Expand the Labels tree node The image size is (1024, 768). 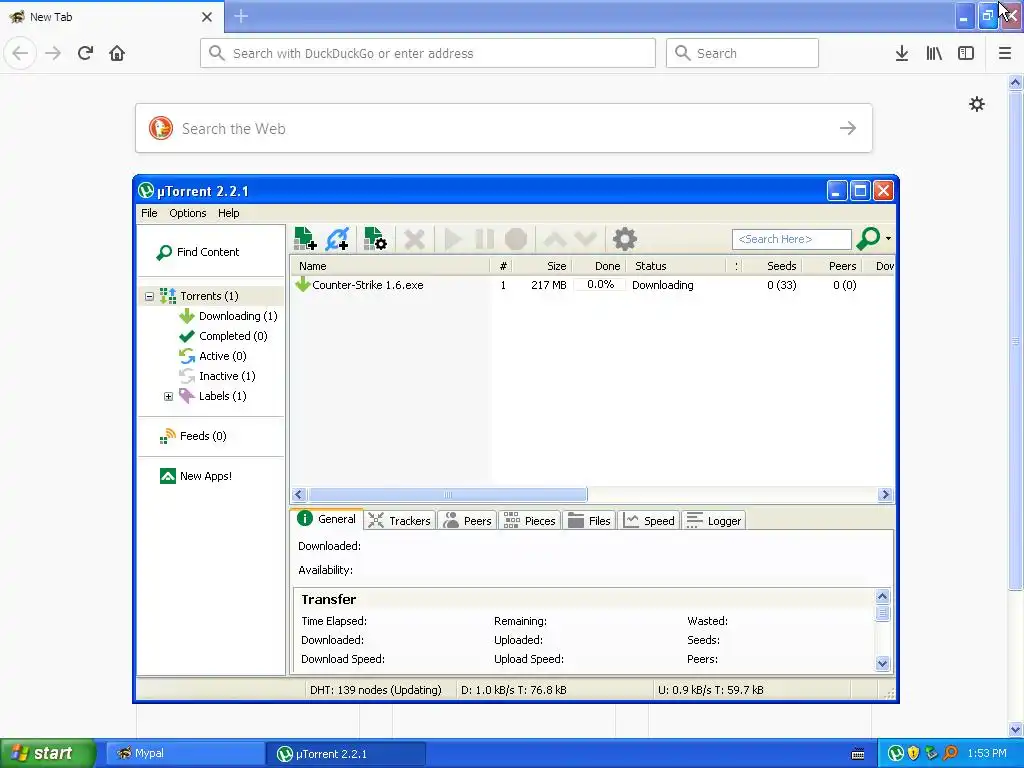168,396
